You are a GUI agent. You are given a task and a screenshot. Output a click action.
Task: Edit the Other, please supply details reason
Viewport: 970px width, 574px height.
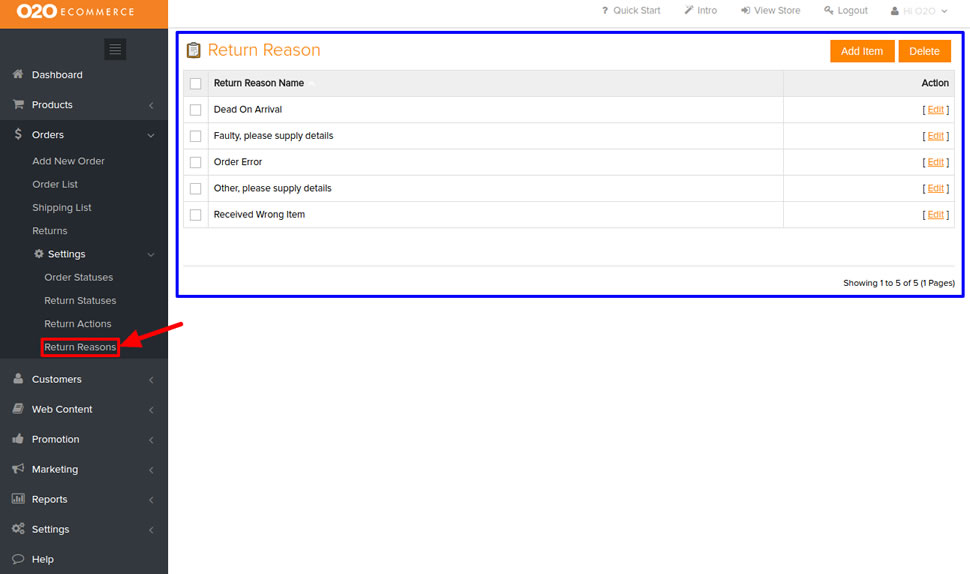pos(935,189)
